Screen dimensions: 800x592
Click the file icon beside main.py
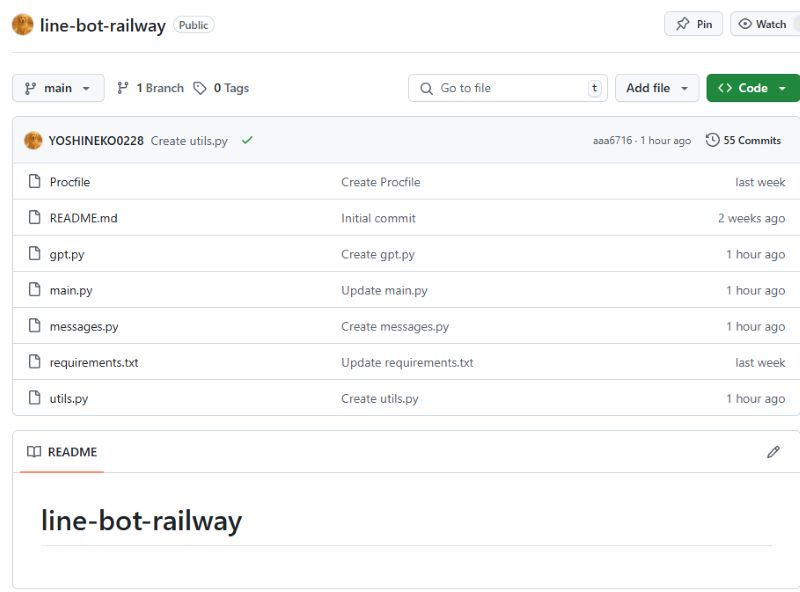35,289
